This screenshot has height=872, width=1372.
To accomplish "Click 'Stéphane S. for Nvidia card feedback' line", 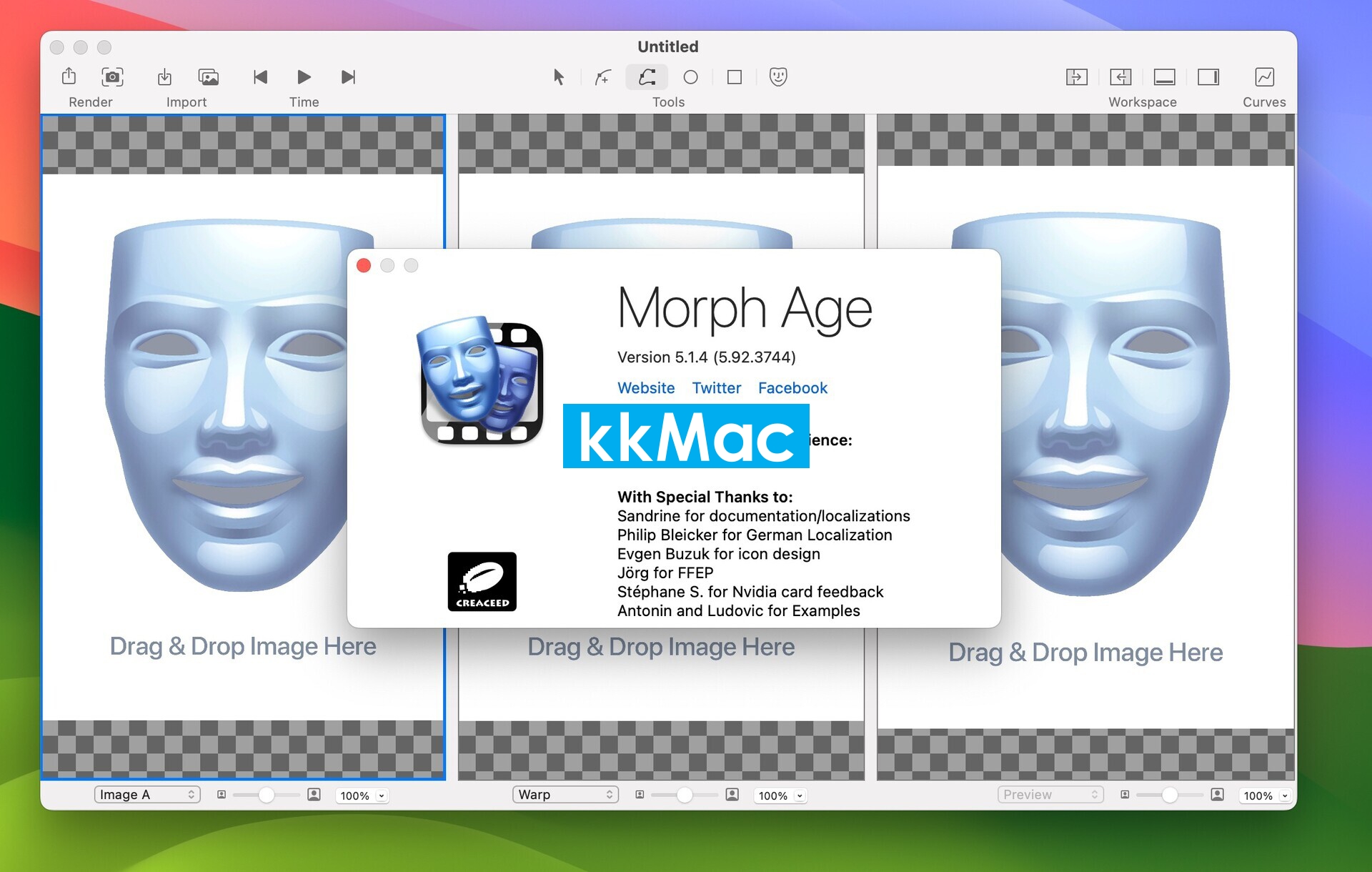I will point(750,592).
